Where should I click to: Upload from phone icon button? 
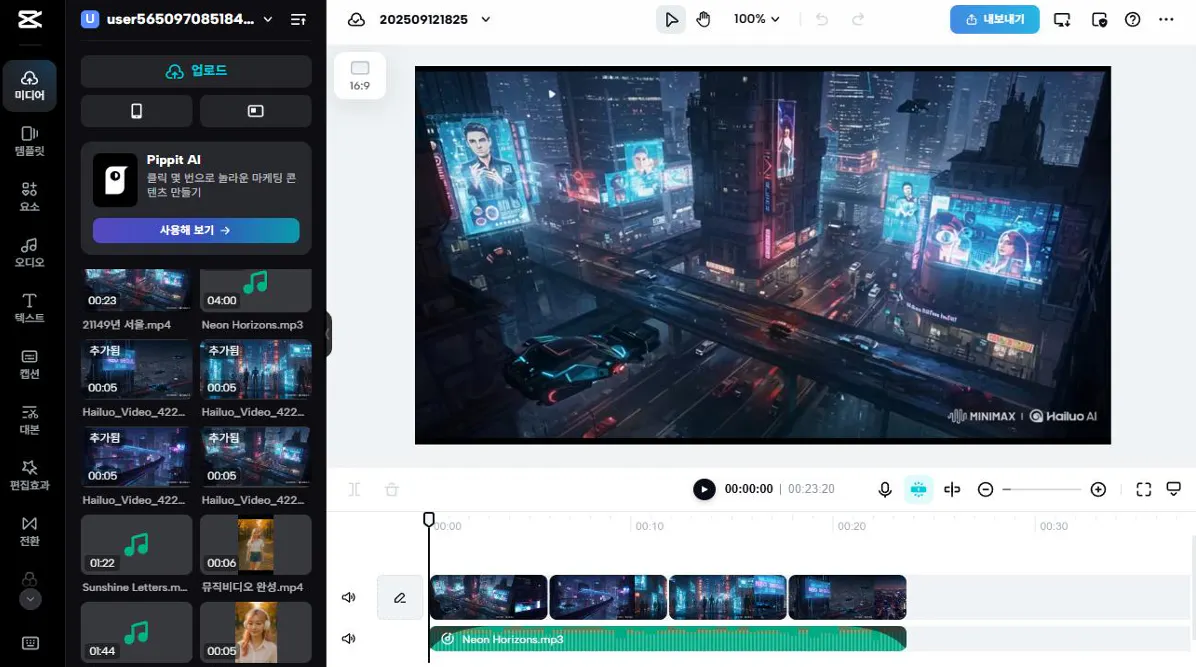[137, 111]
